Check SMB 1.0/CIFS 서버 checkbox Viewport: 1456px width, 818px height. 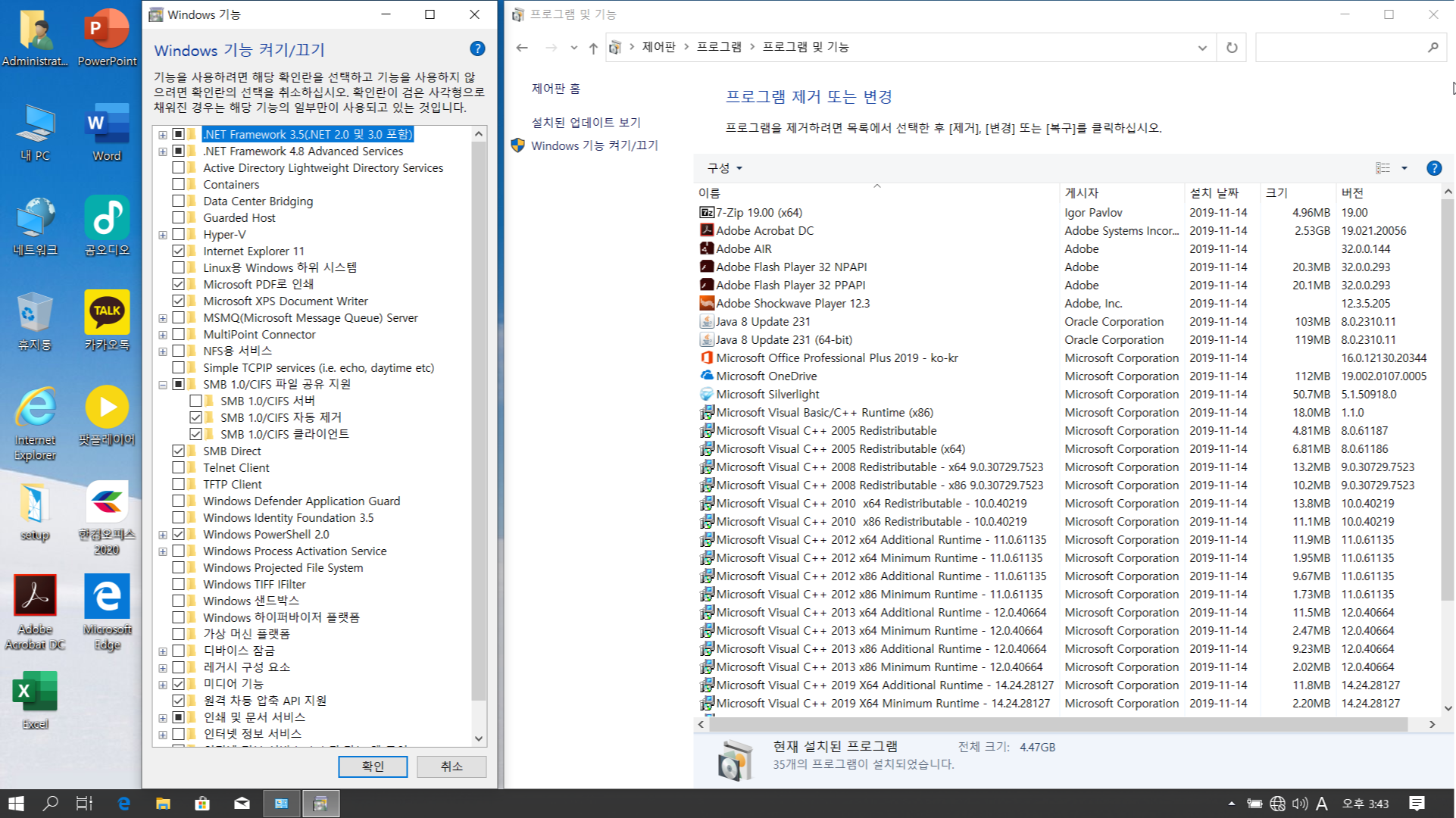pos(196,401)
